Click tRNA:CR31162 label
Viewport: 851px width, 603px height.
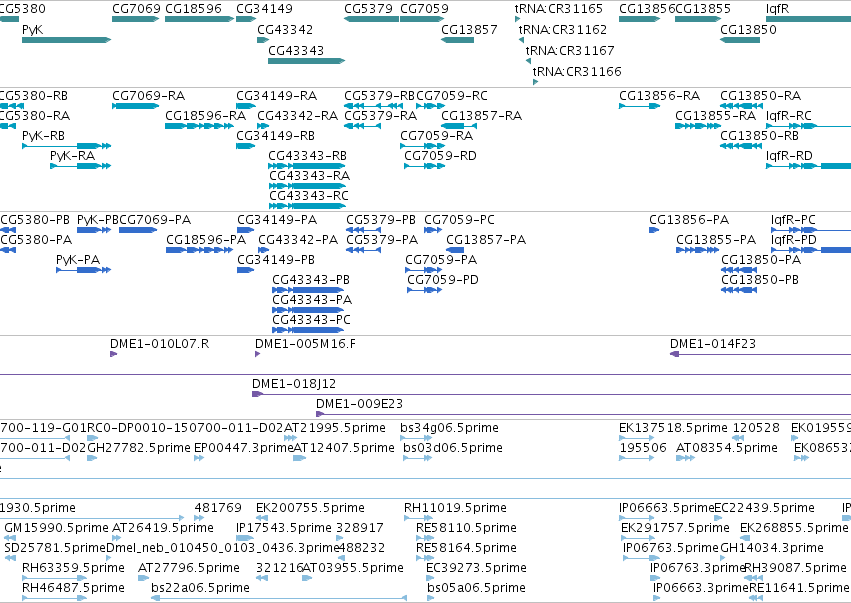(x=563, y=29)
